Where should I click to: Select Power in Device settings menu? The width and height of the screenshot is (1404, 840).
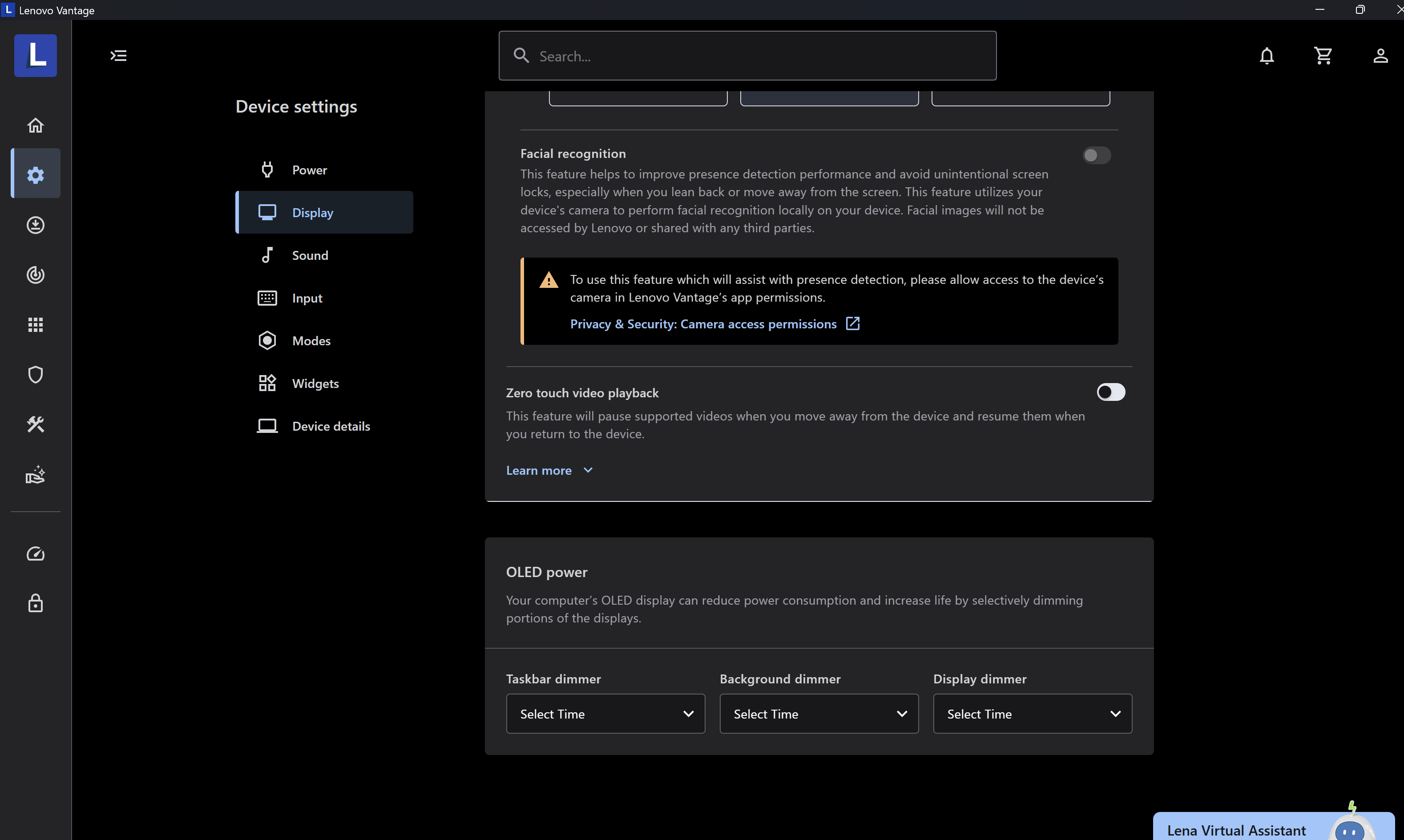point(309,170)
